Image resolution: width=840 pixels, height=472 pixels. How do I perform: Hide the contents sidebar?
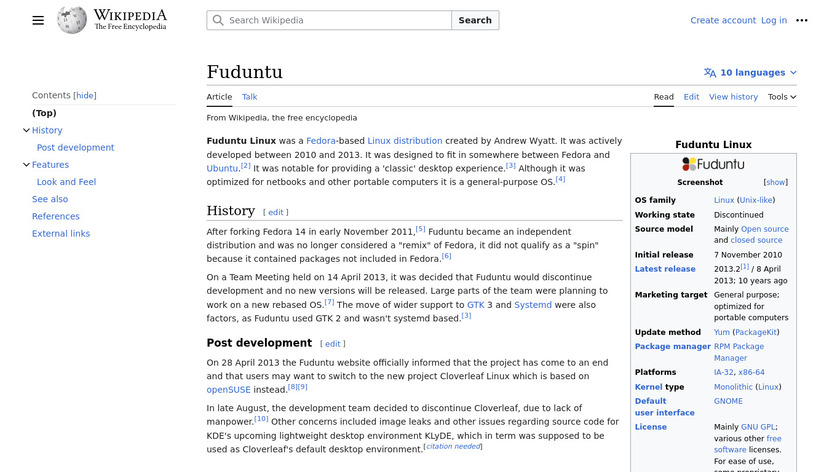(x=85, y=95)
